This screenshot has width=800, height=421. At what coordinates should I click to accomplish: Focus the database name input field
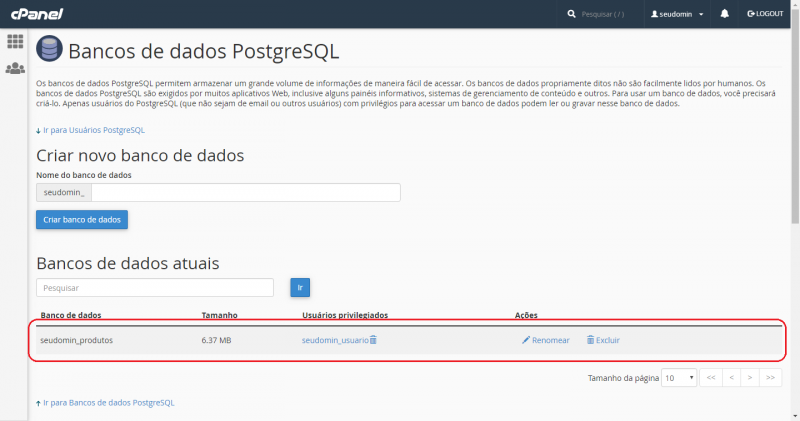pyautogui.click(x=245, y=192)
